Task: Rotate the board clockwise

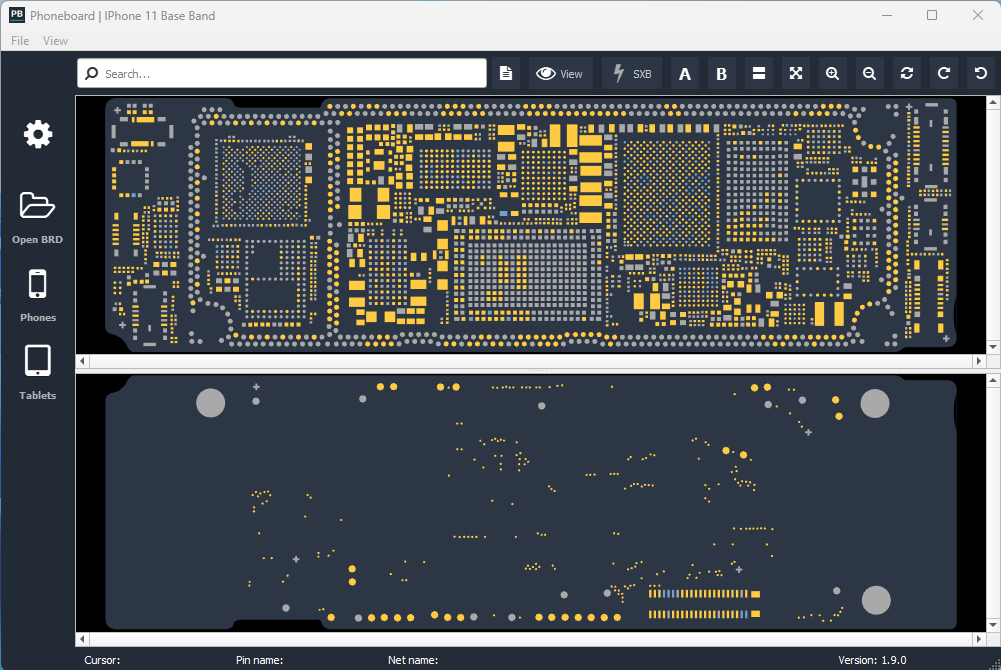Action: (x=943, y=73)
